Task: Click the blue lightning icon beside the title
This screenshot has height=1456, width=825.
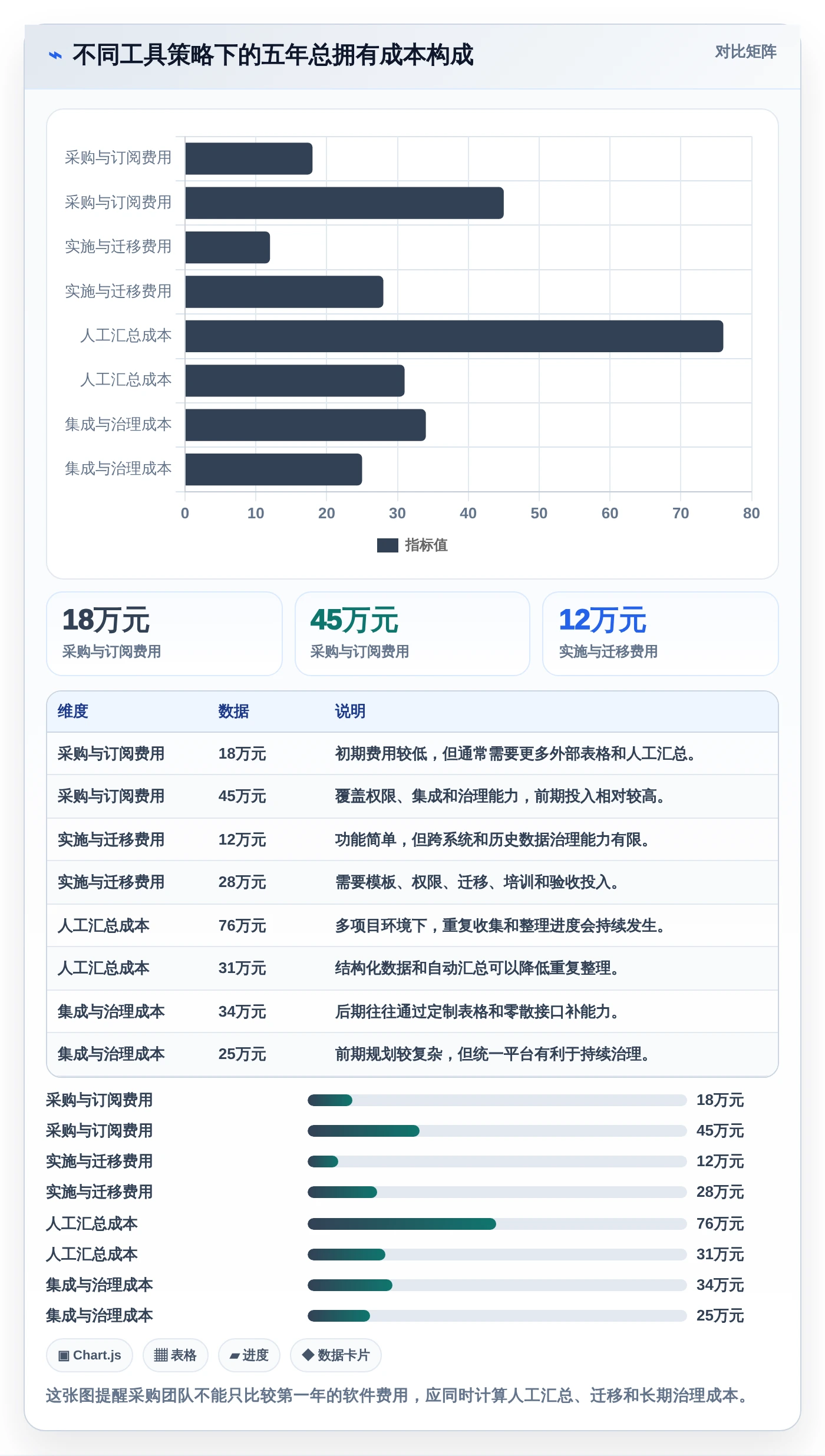Action: pos(55,55)
